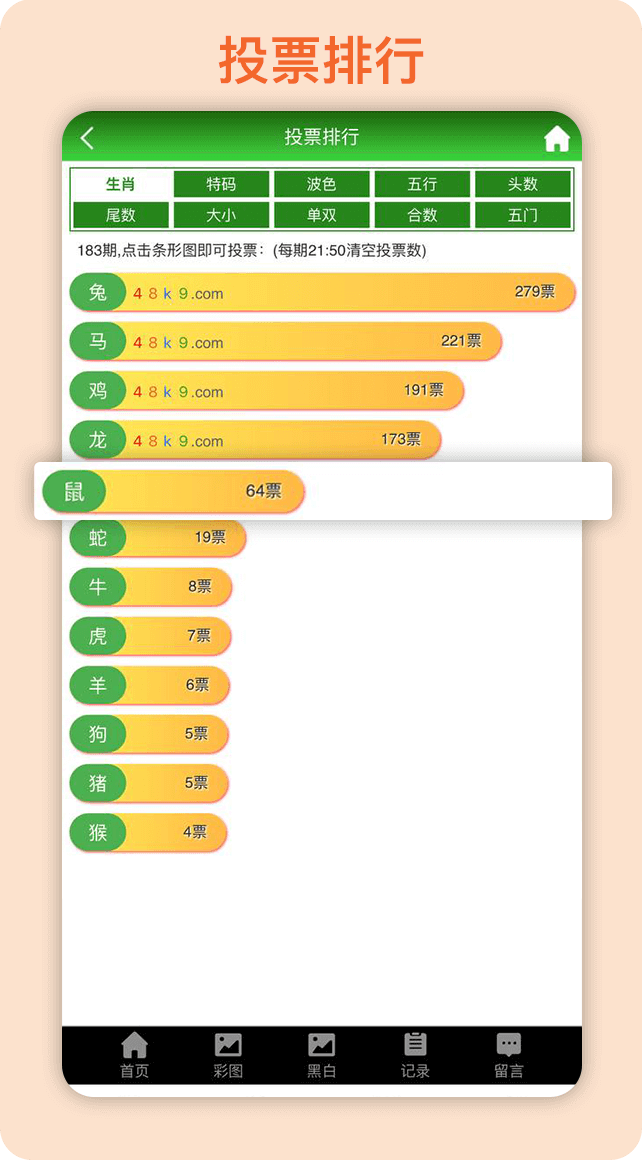Switch to the 特码 tab
Image resolution: width=642 pixels, height=1160 pixels.
(221, 184)
